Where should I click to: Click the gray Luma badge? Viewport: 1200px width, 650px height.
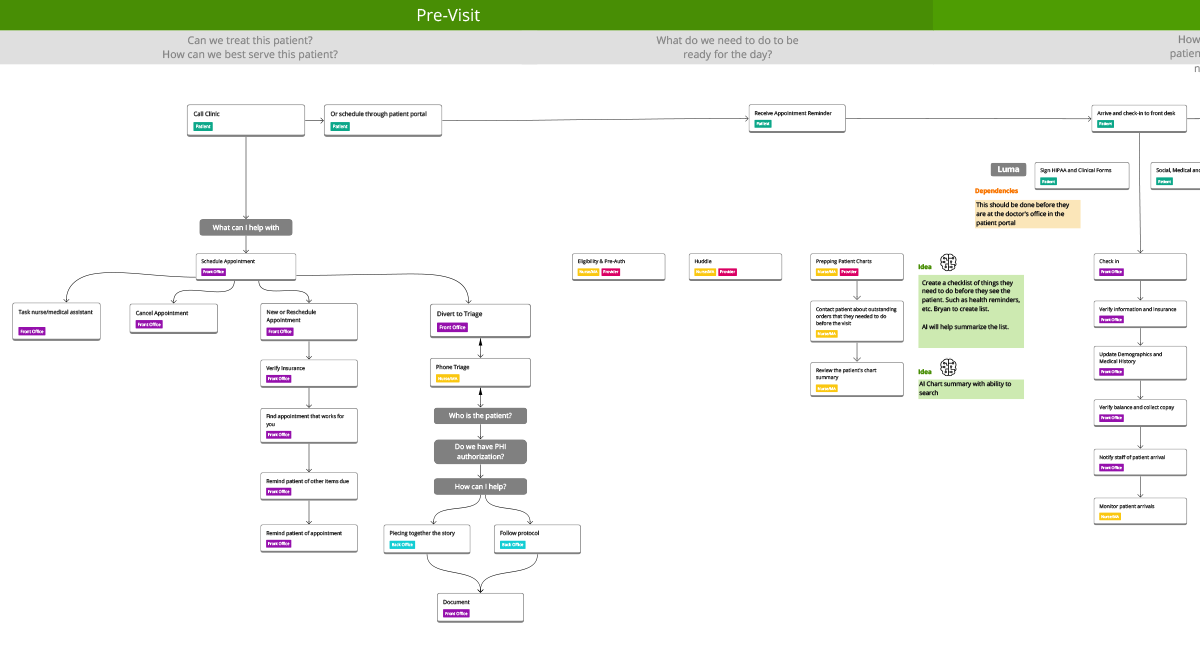click(1008, 169)
